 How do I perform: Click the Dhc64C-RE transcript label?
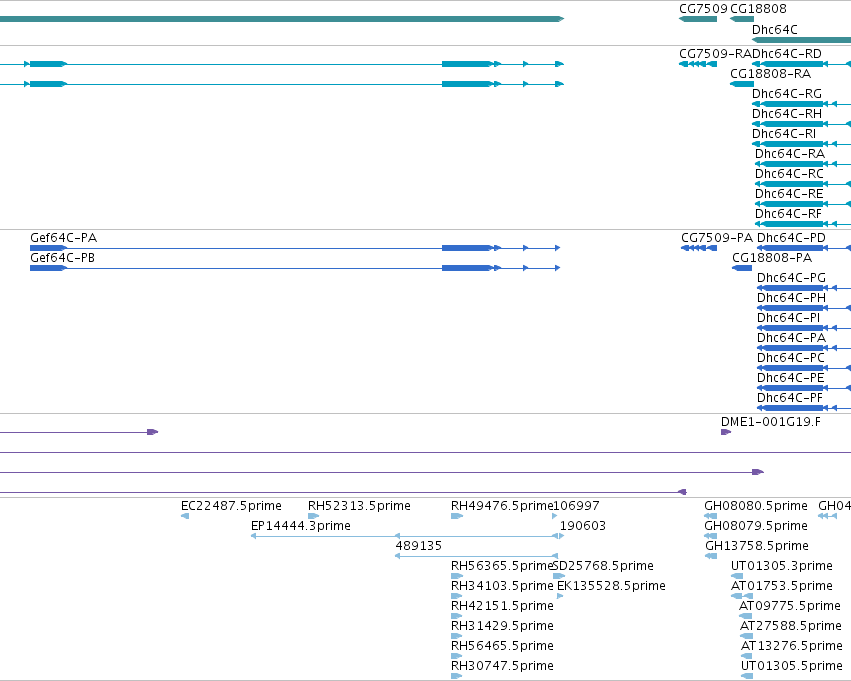coord(789,194)
